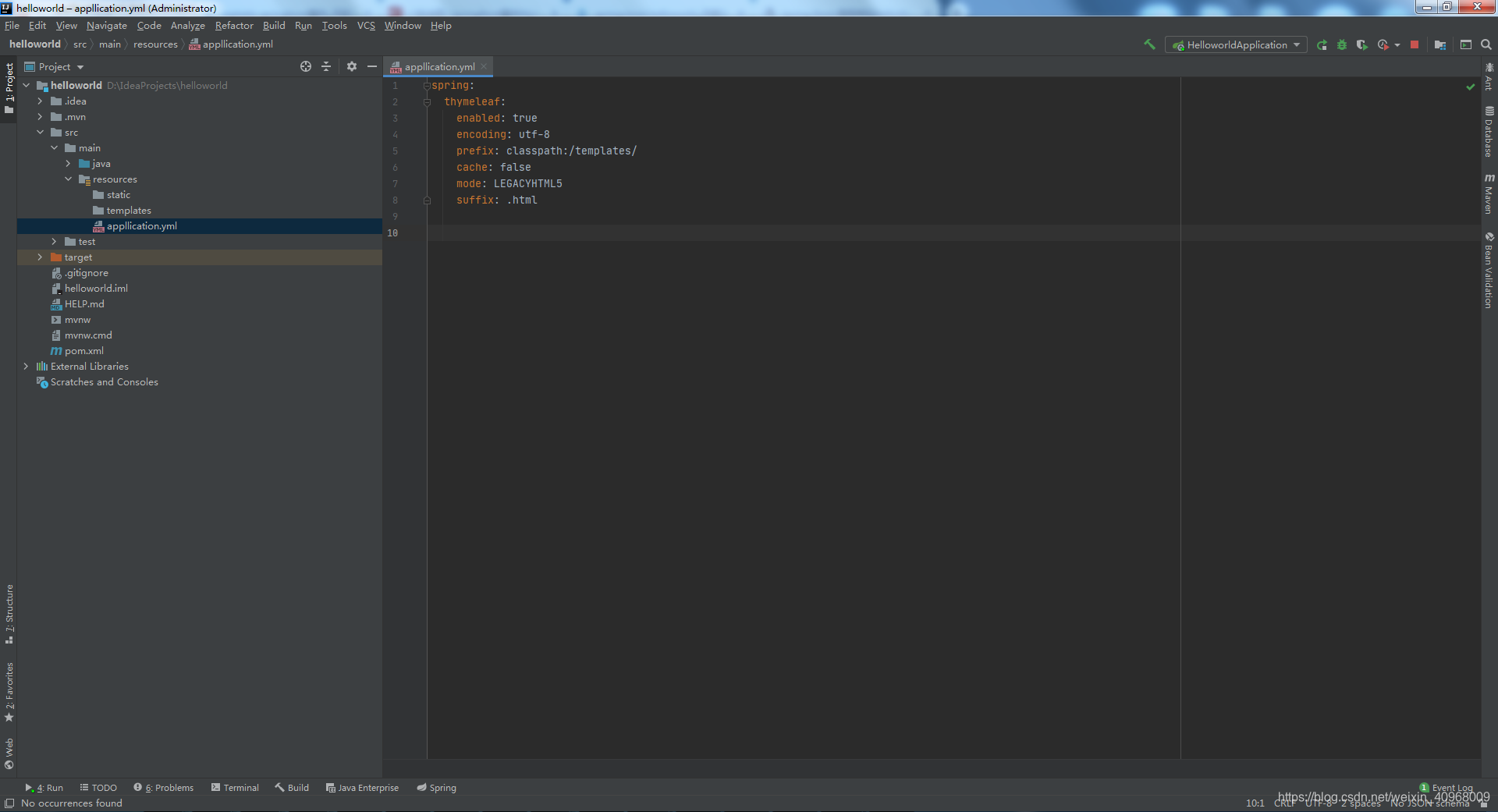This screenshot has width=1498, height=812.
Task: Open search with the magnifier icon
Action: 1486,44
